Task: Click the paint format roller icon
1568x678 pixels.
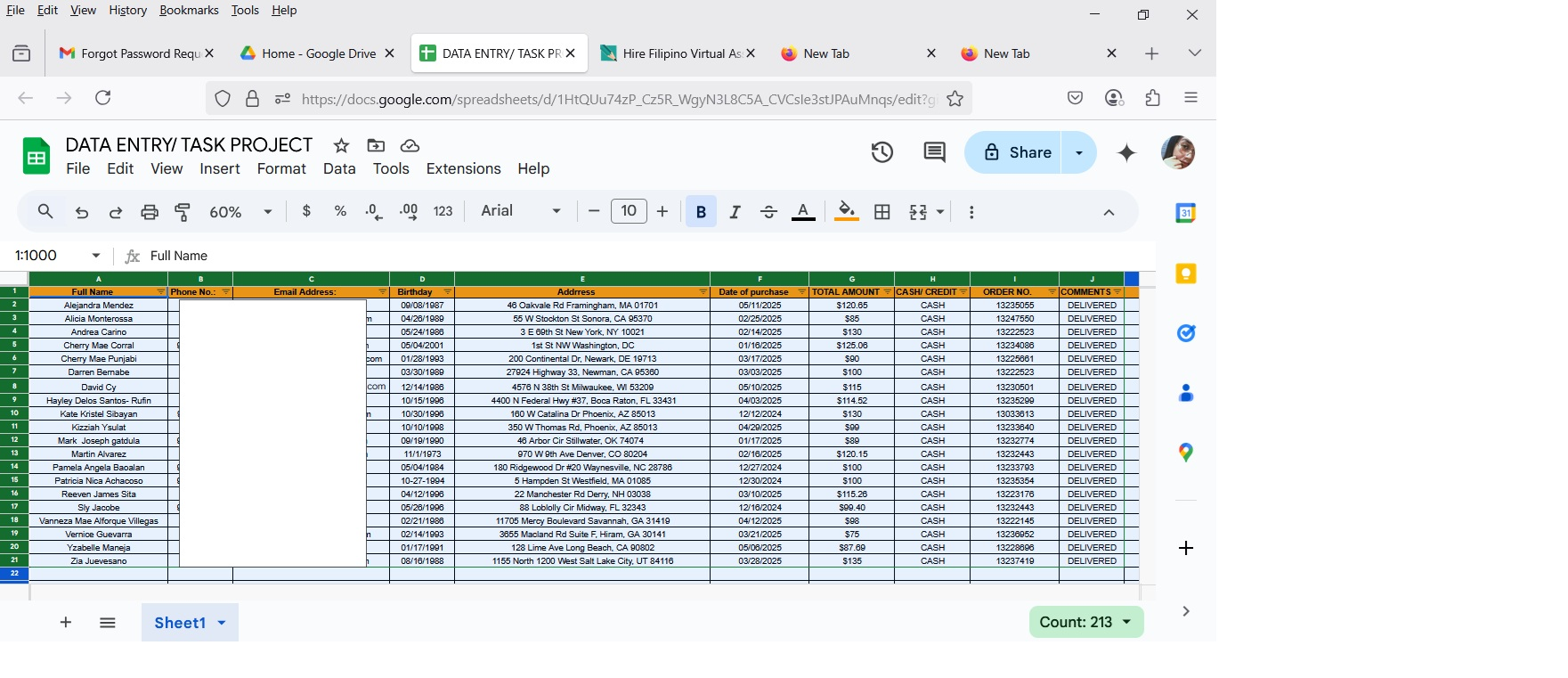Action: tap(183, 212)
